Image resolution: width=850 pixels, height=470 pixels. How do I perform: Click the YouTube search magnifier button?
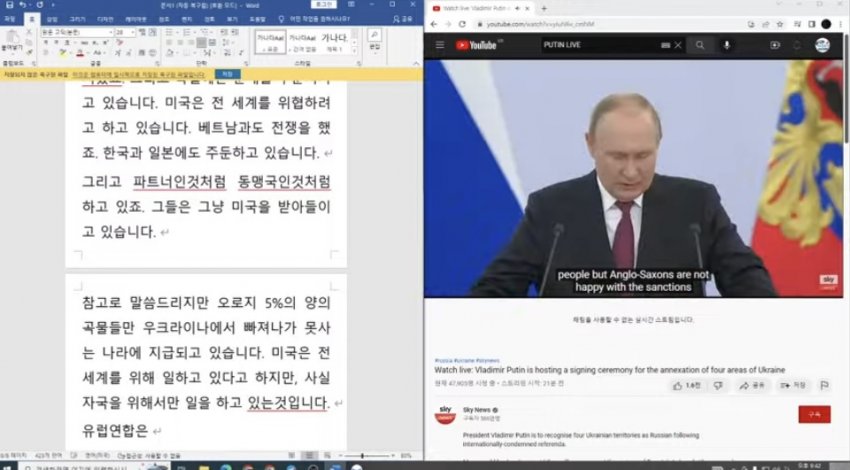tap(700, 45)
